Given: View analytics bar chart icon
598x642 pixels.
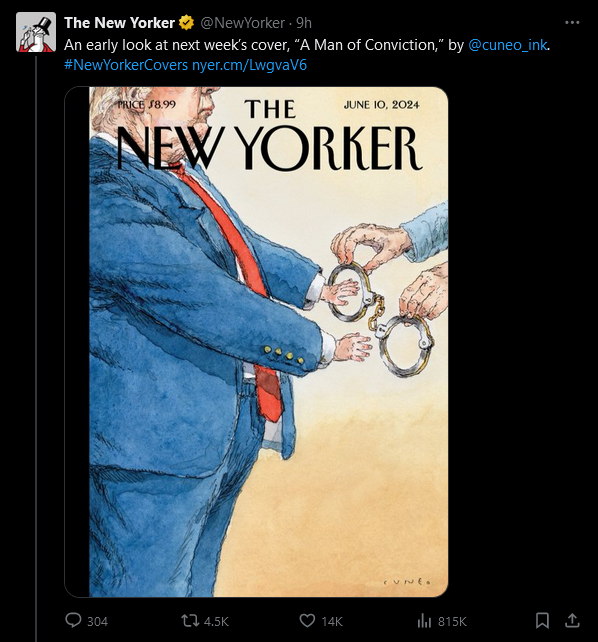Looking at the screenshot, I should point(424,621).
